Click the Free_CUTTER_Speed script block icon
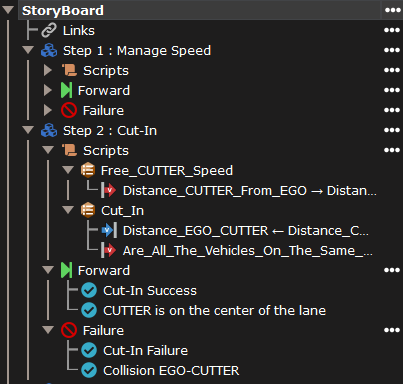This screenshot has width=403, height=384. click(x=88, y=170)
